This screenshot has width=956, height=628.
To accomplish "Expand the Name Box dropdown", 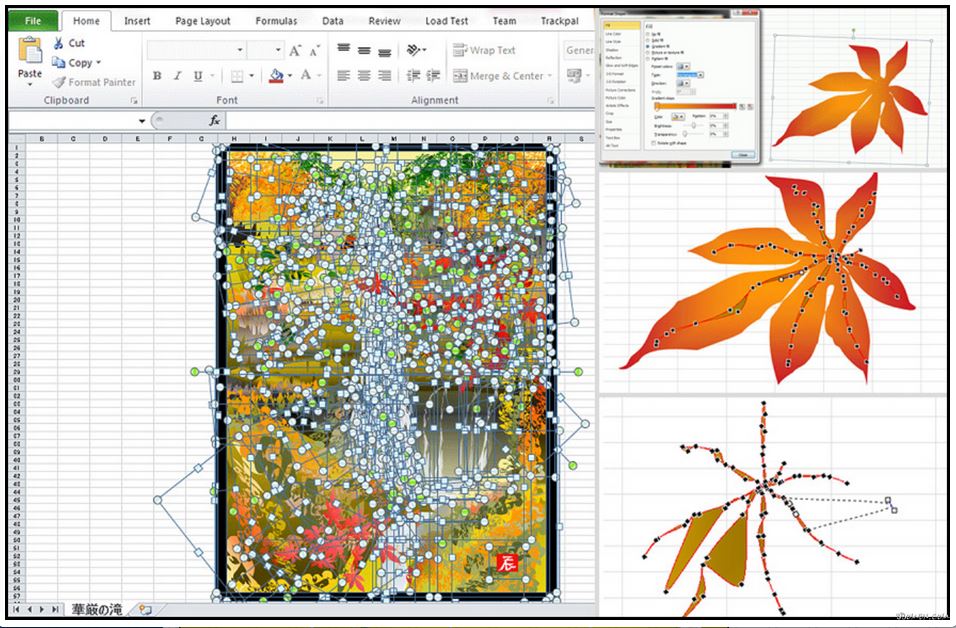I will coord(142,121).
